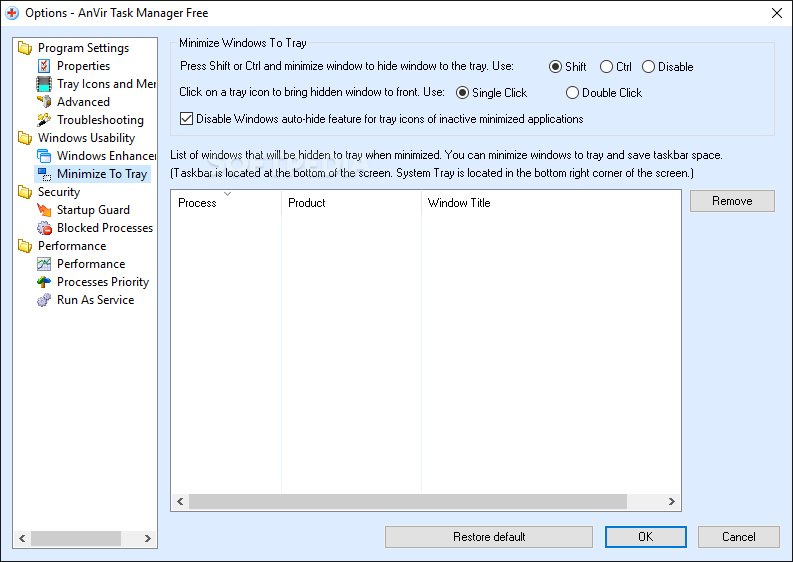Select the Shift radio option
This screenshot has width=793, height=562.
point(555,67)
